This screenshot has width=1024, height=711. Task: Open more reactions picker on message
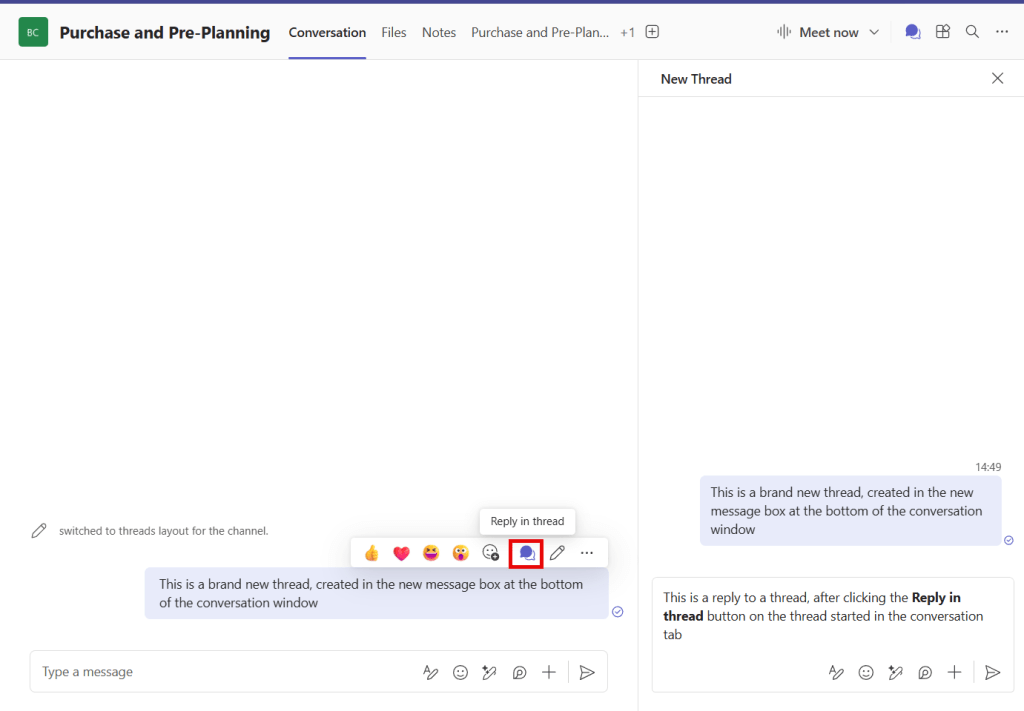point(490,553)
